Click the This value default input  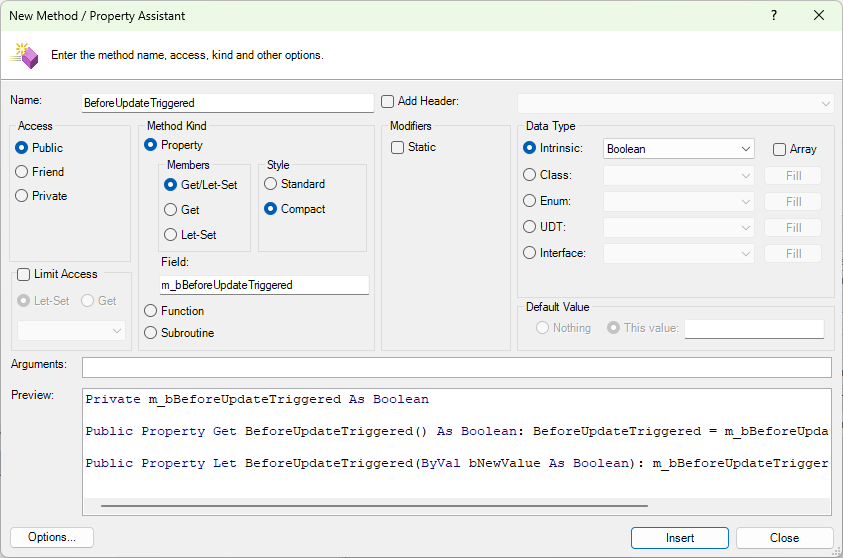pos(754,329)
